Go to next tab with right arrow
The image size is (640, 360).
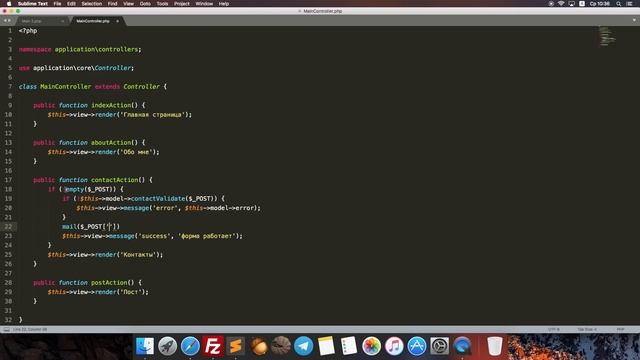(x=9, y=20)
